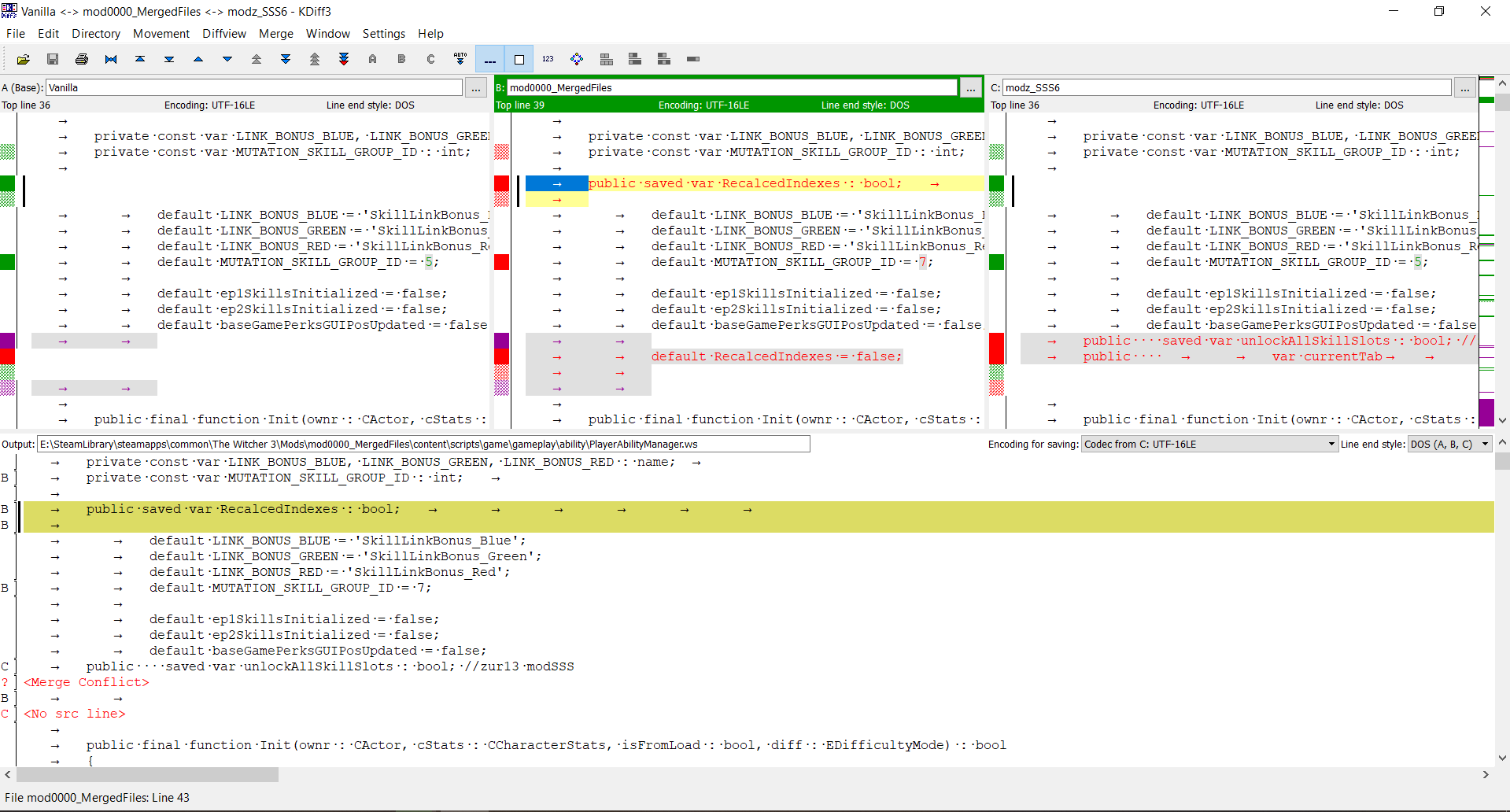Viewport: 1510px width, 812px height.
Task: Click right arrow of horizontal scrollbar
Action: pos(1486,775)
